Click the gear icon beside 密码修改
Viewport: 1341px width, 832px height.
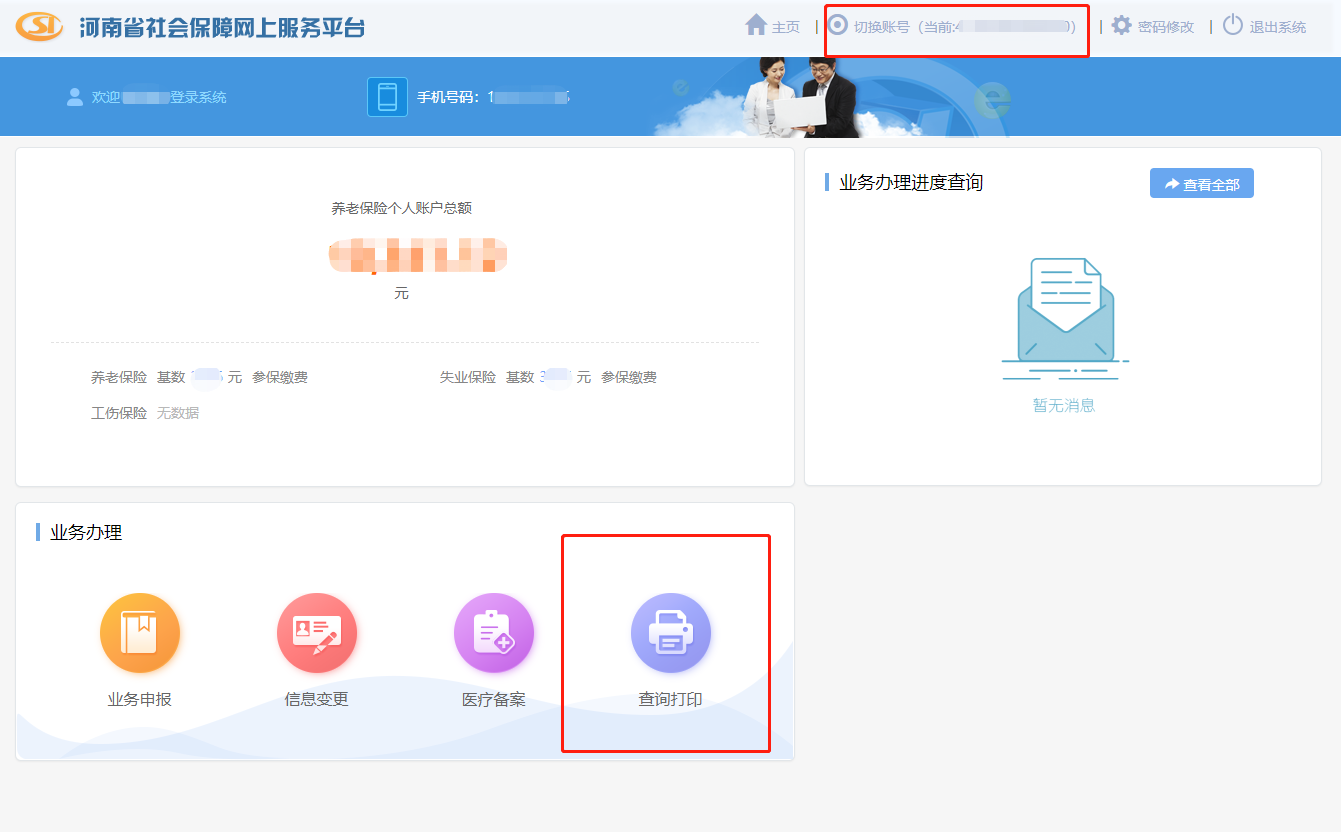(1122, 26)
